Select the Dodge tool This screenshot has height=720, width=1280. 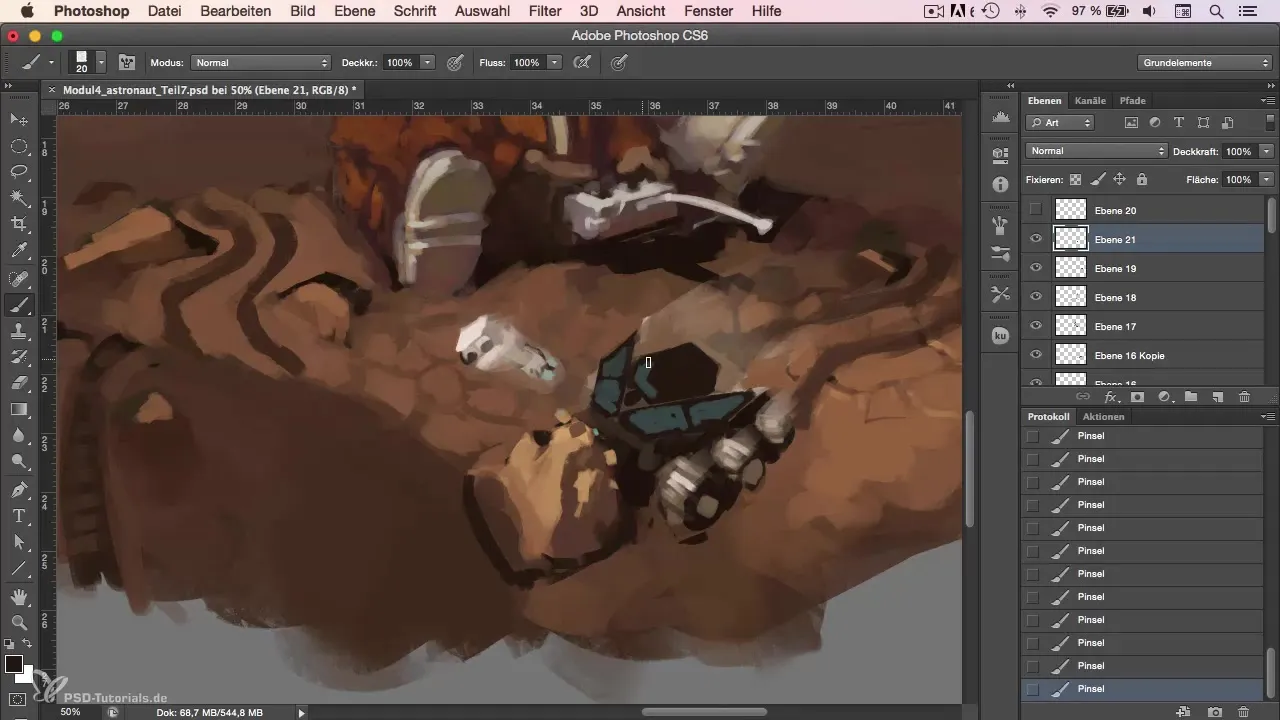(x=19, y=461)
